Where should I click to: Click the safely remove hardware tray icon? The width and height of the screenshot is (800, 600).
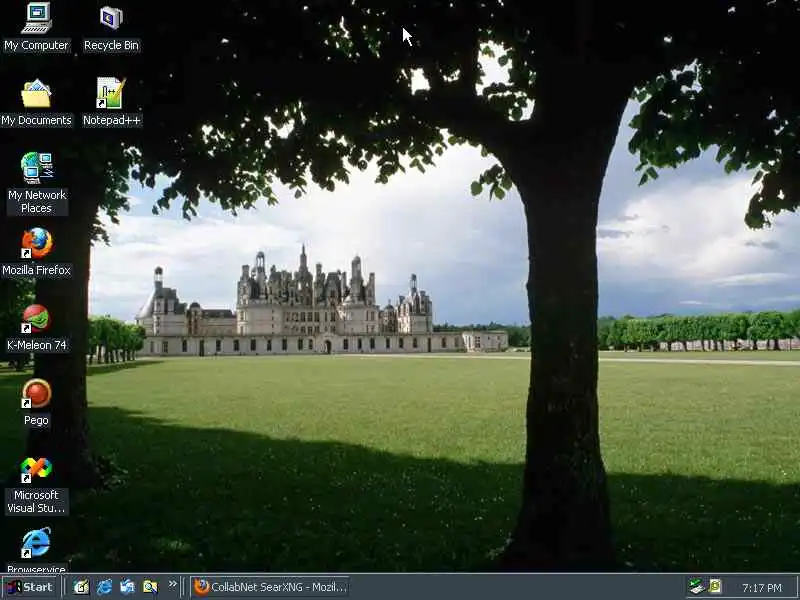[x=696, y=586]
